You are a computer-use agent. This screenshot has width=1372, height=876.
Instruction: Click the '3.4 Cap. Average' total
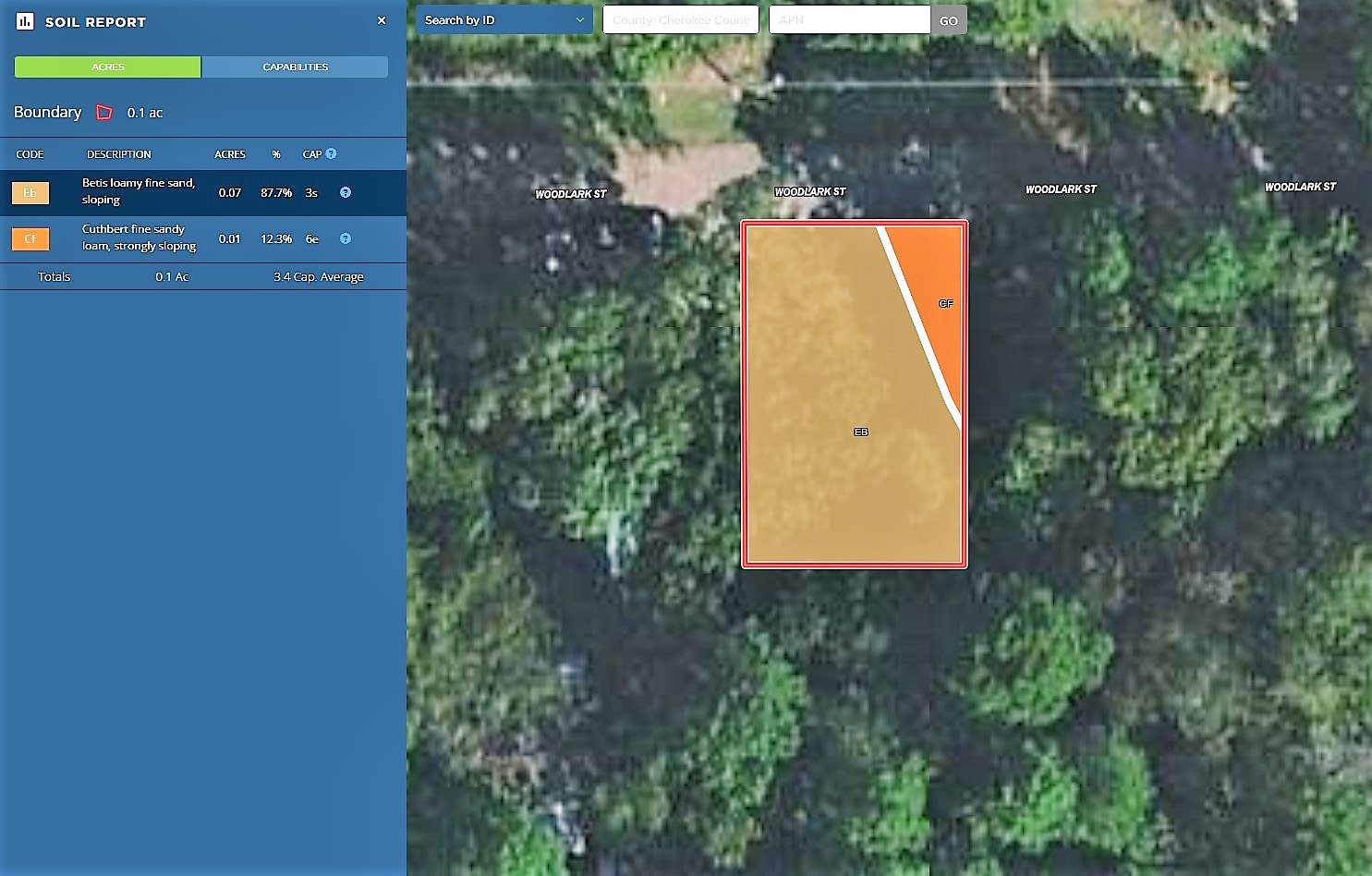pyautogui.click(x=319, y=276)
